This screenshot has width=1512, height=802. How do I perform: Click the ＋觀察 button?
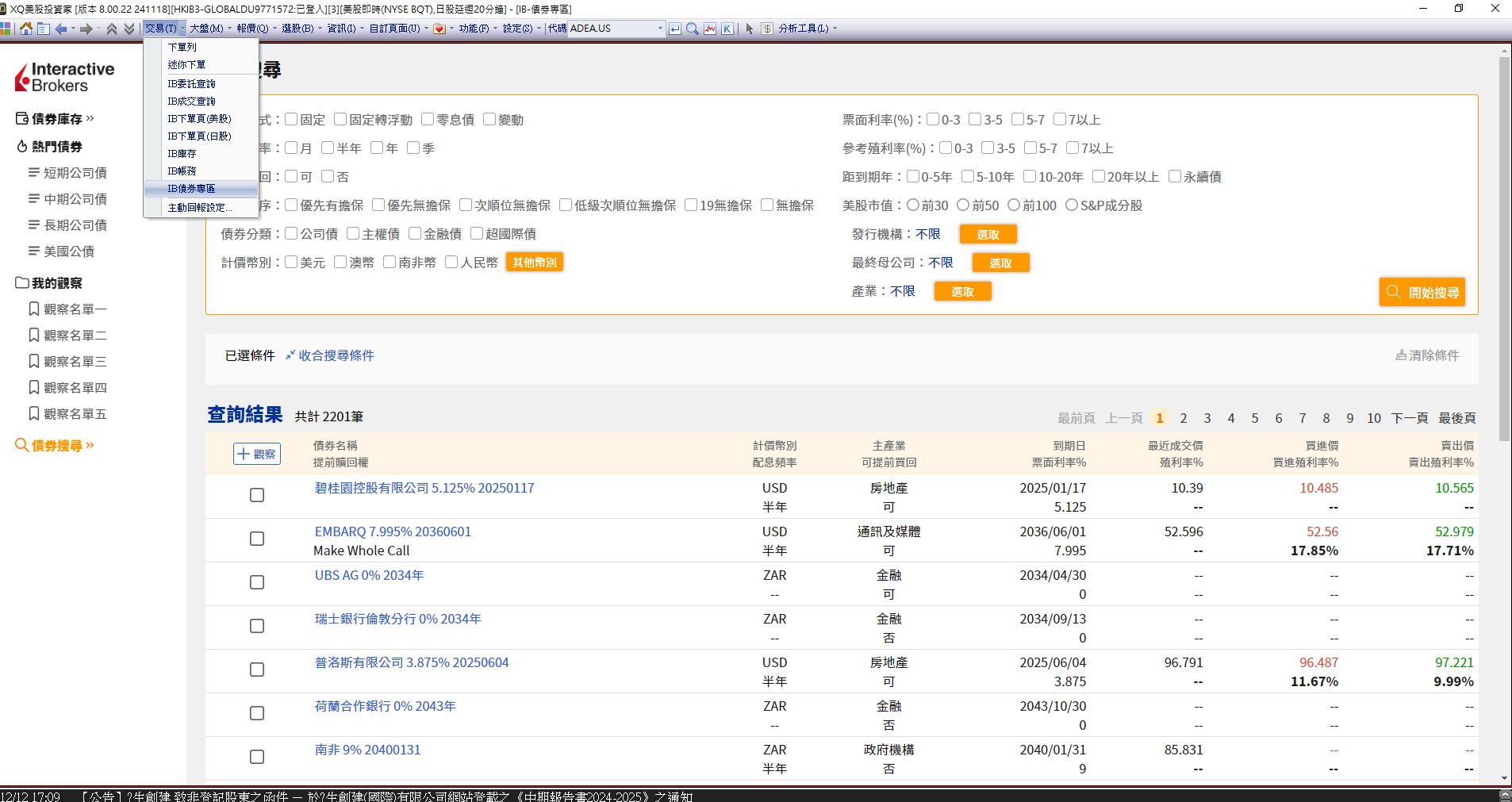(257, 454)
